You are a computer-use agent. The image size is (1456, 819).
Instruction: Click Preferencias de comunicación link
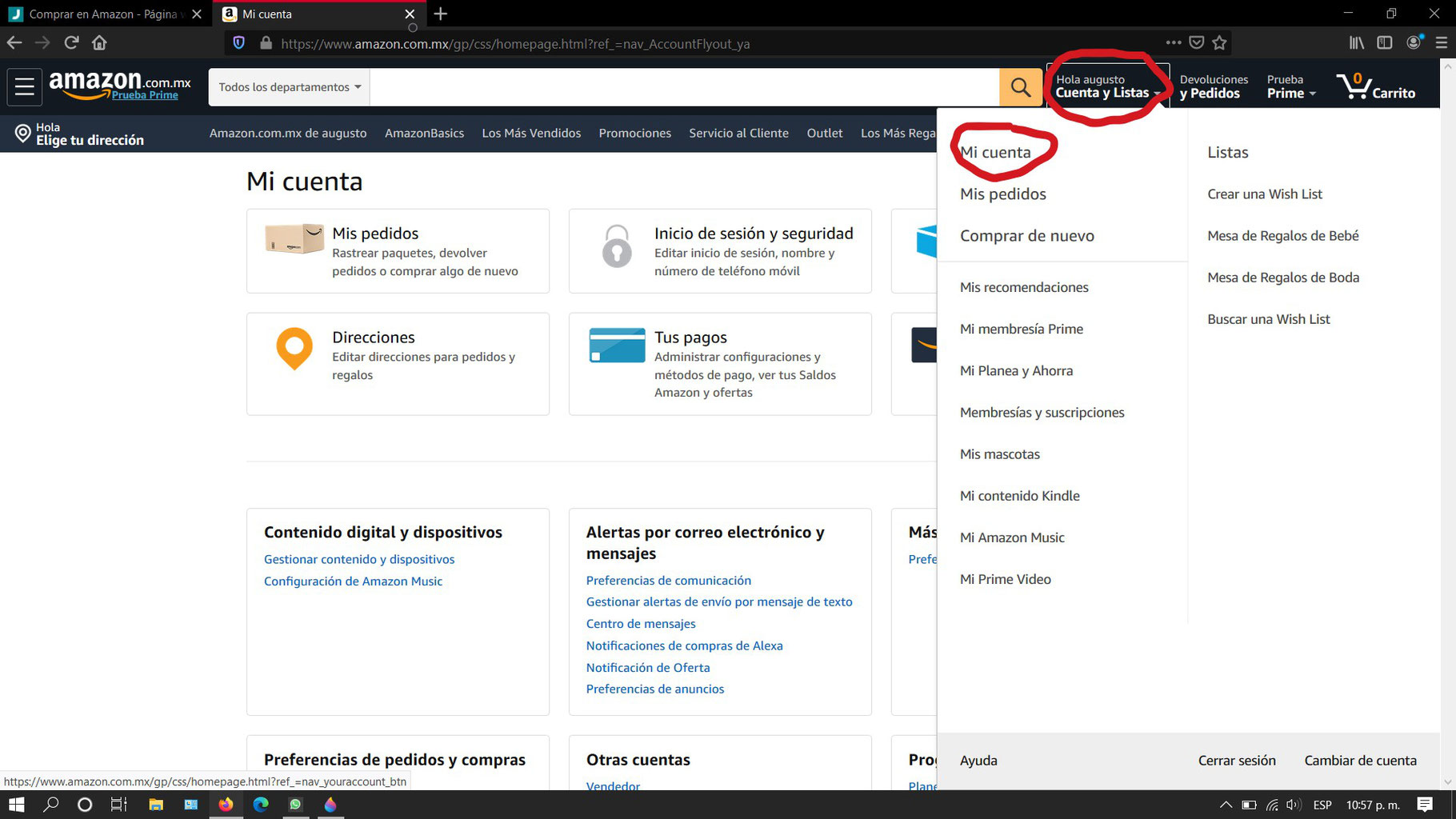point(669,580)
